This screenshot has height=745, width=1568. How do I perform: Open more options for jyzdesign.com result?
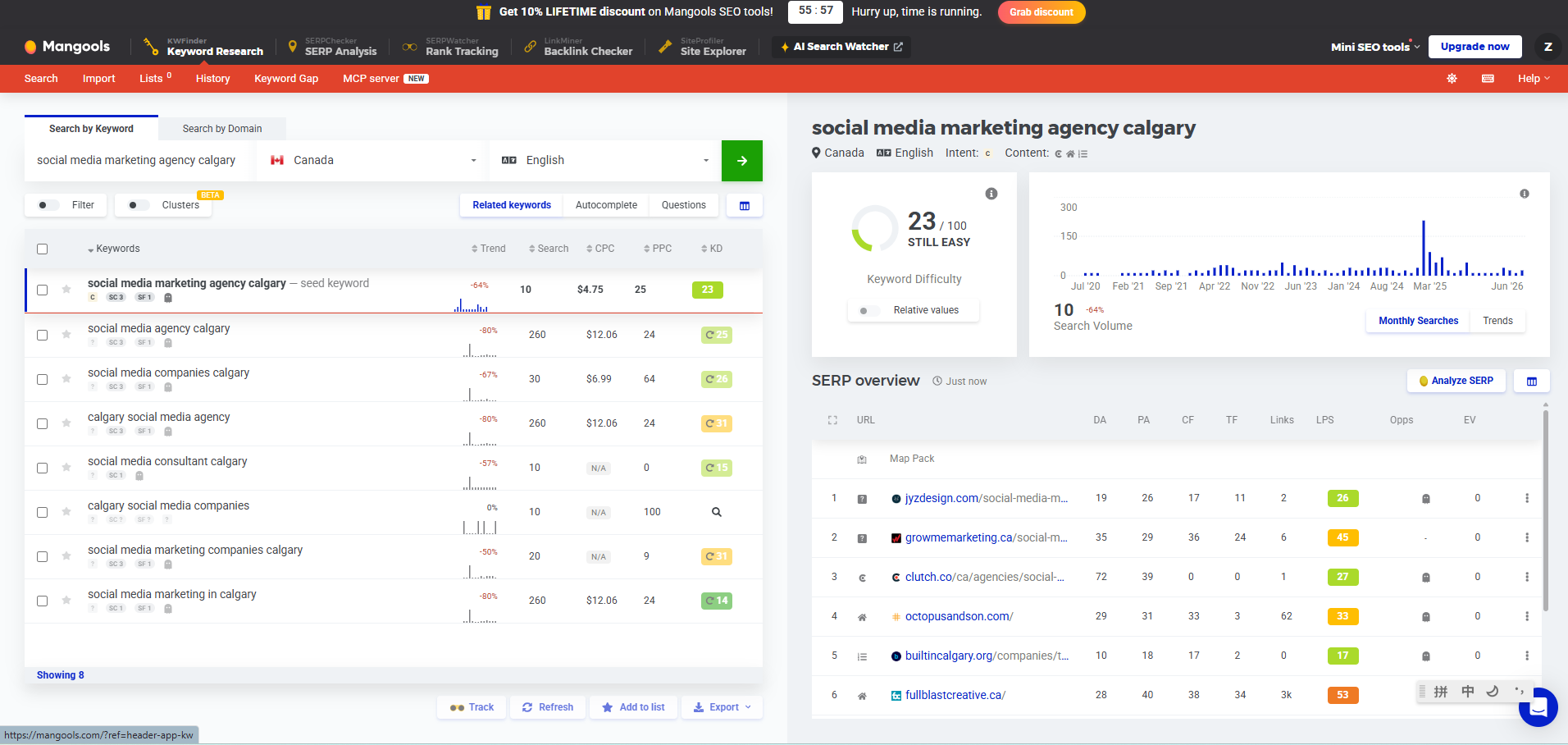[x=1526, y=498]
